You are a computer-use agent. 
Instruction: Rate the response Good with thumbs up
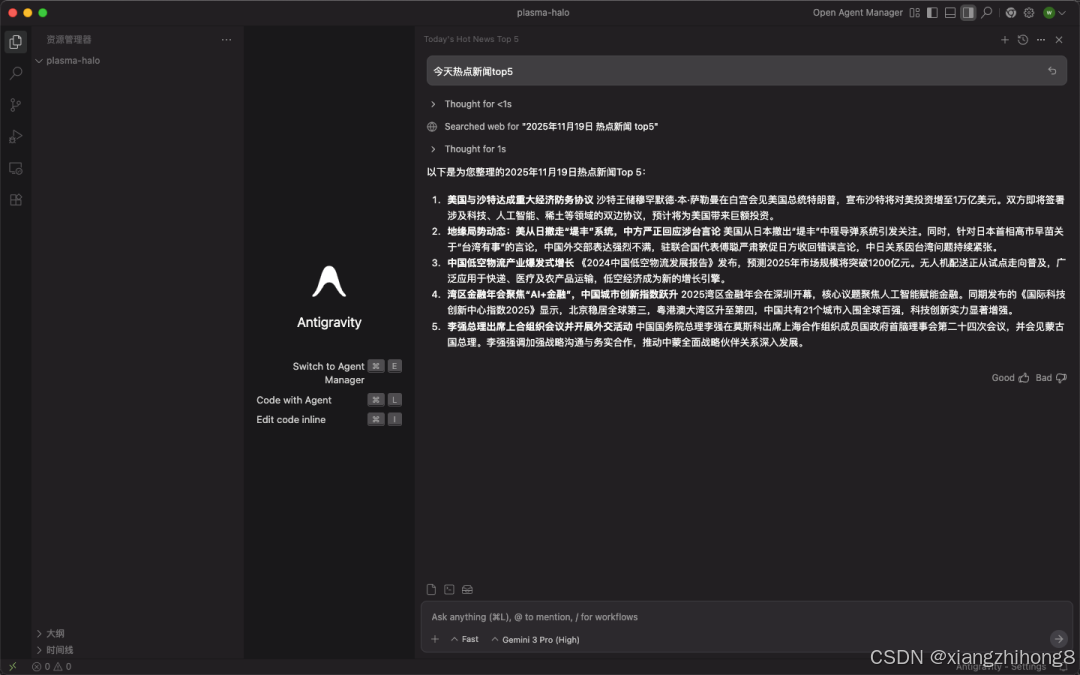tap(1010, 377)
